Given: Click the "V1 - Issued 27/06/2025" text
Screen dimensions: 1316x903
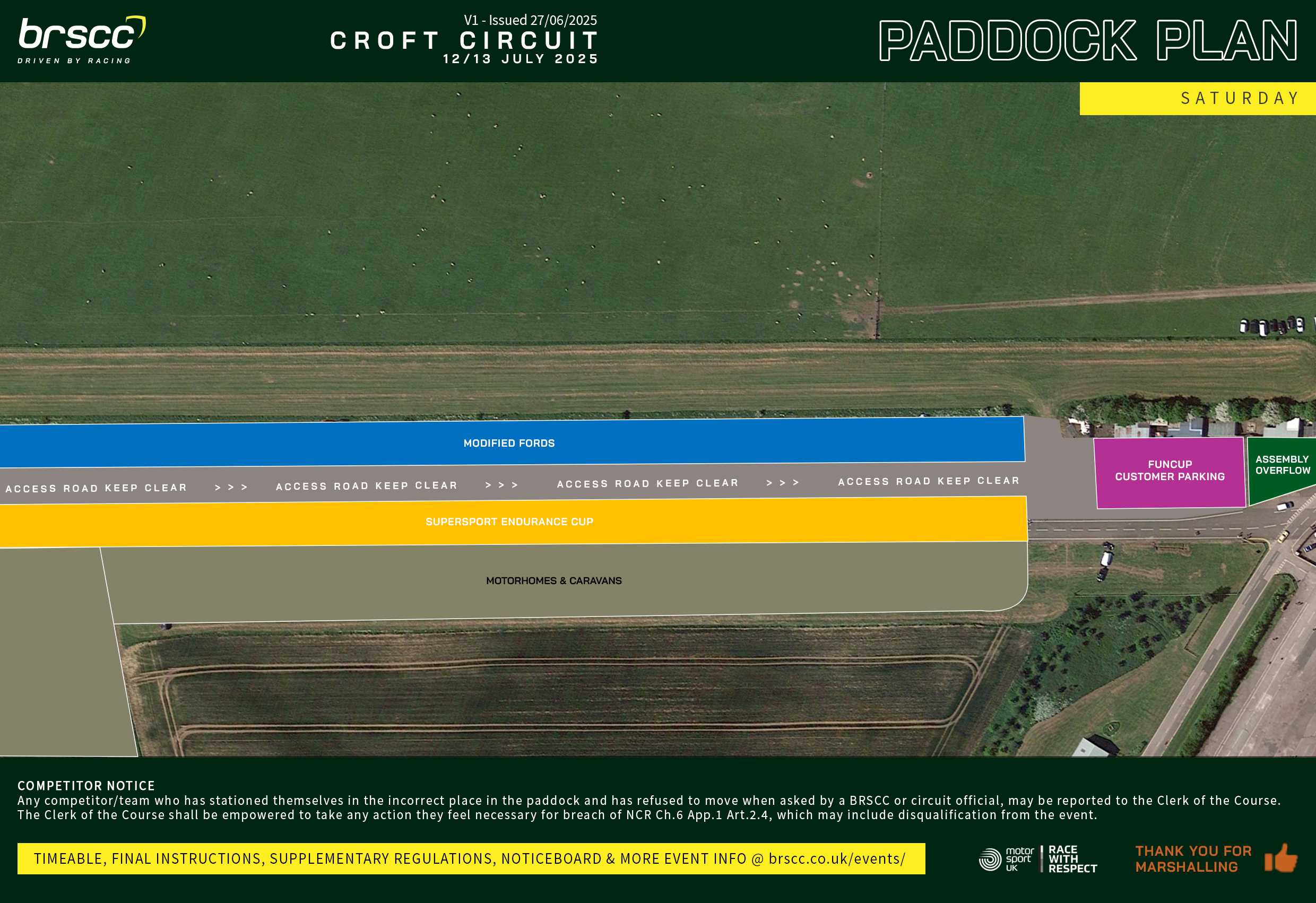Looking at the screenshot, I should click(x=530, y=20).
